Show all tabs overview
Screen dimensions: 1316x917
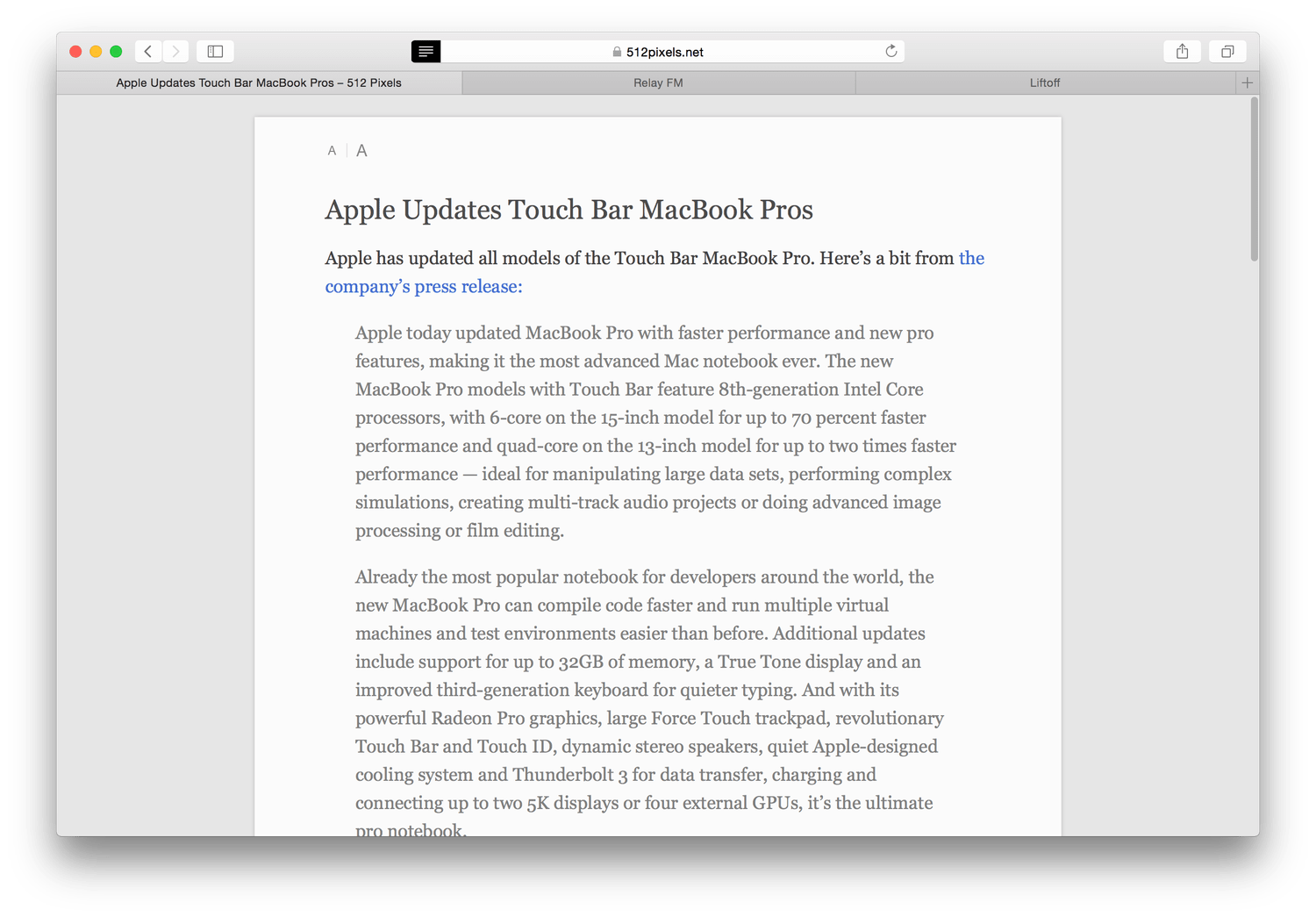(1227, 52)
